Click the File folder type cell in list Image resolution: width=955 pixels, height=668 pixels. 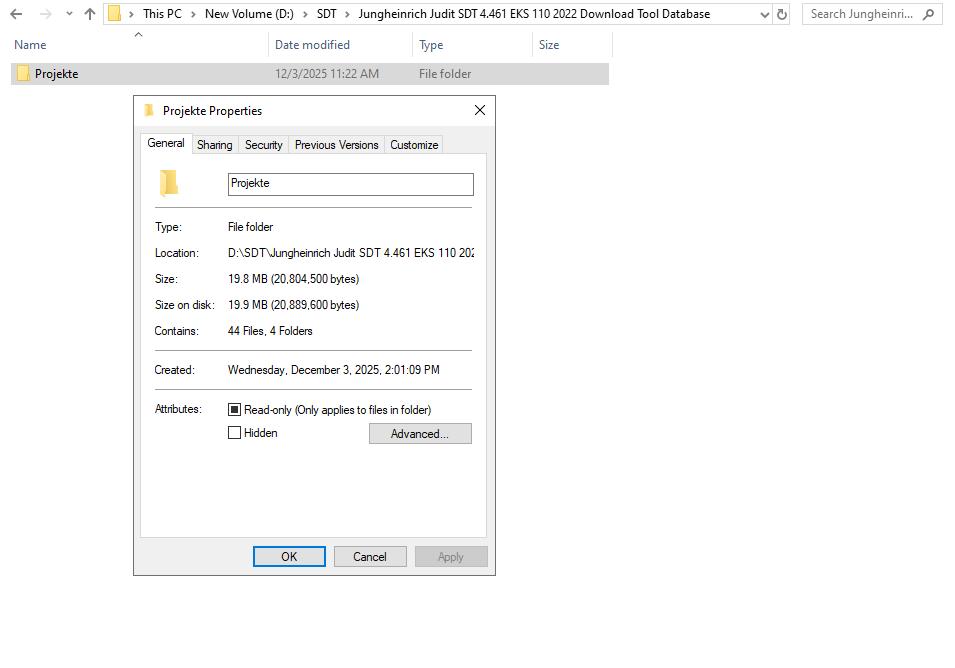pyautogui.click(x=445, y=74)
